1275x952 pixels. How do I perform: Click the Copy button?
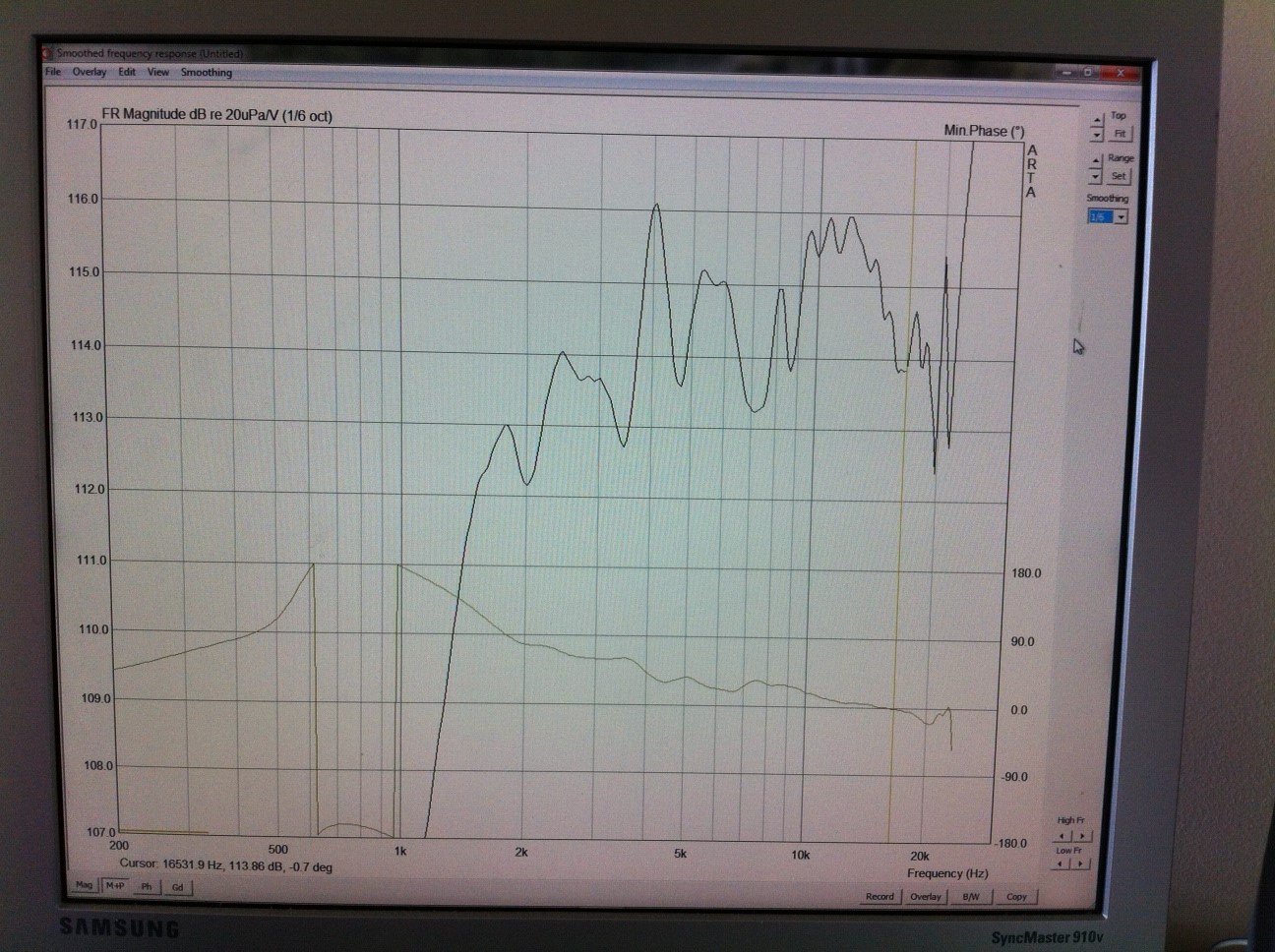click(1016, 896)
